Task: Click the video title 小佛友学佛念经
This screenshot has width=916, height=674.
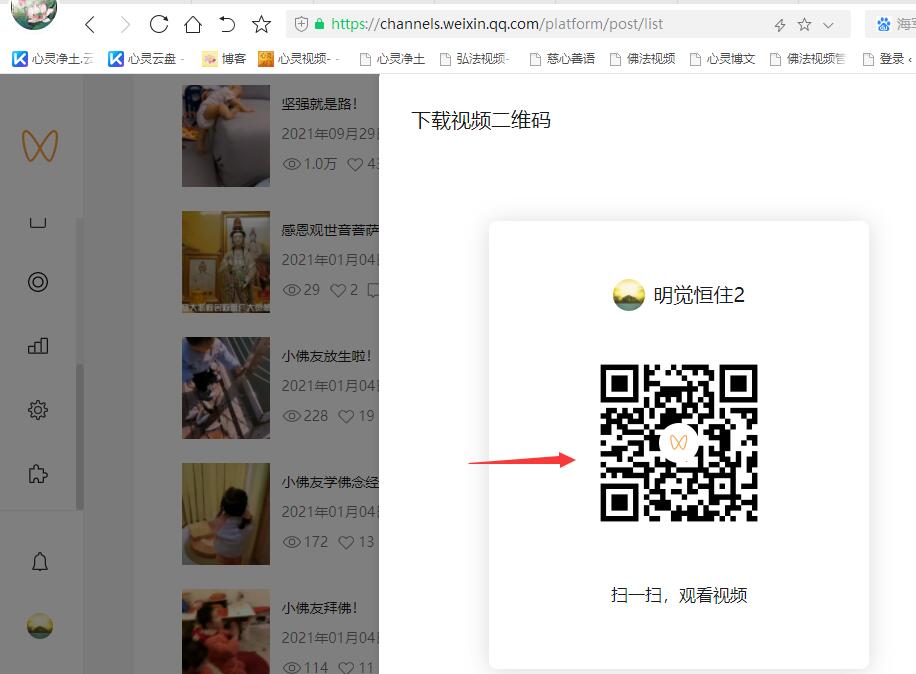Action: (330, 482)
